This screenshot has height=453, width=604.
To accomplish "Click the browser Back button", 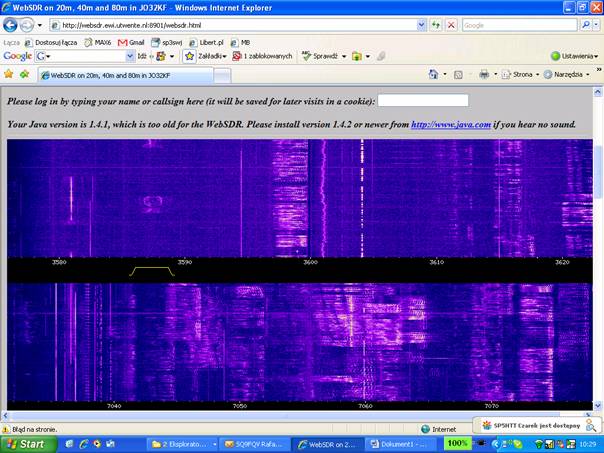I will (x=11, y=24).
